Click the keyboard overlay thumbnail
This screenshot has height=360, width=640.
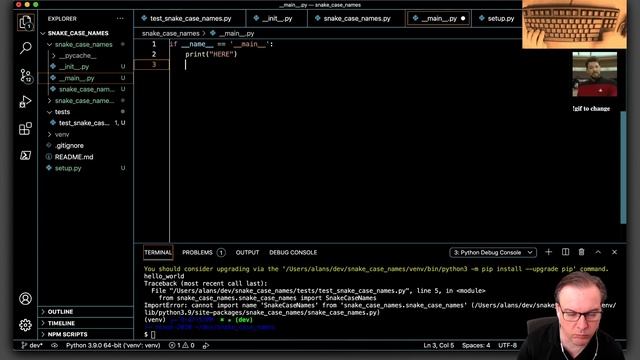point(574,24)
